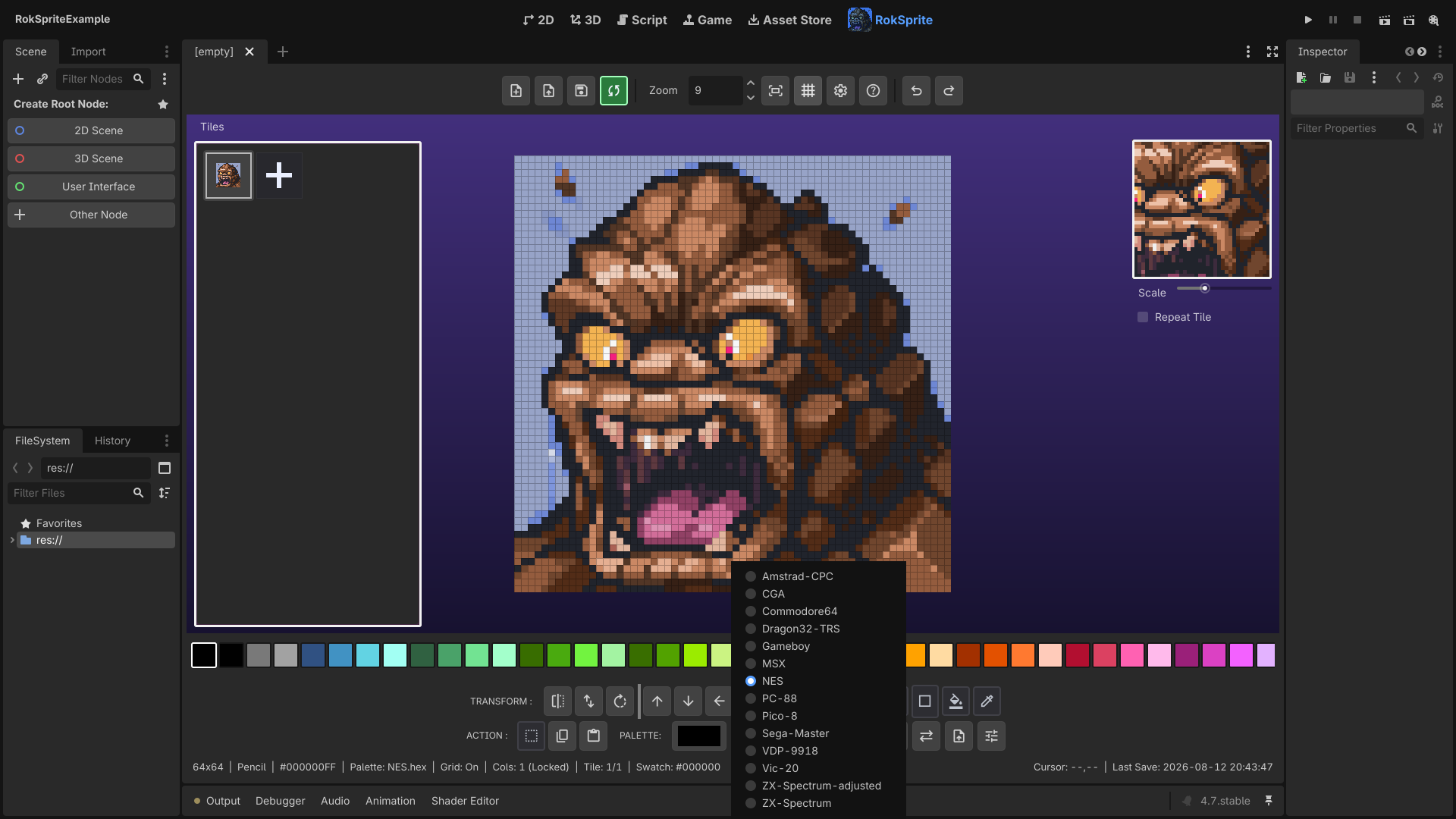Click the paste clipboard action icon
1456x819 pixels.
(x=593, y=736)
